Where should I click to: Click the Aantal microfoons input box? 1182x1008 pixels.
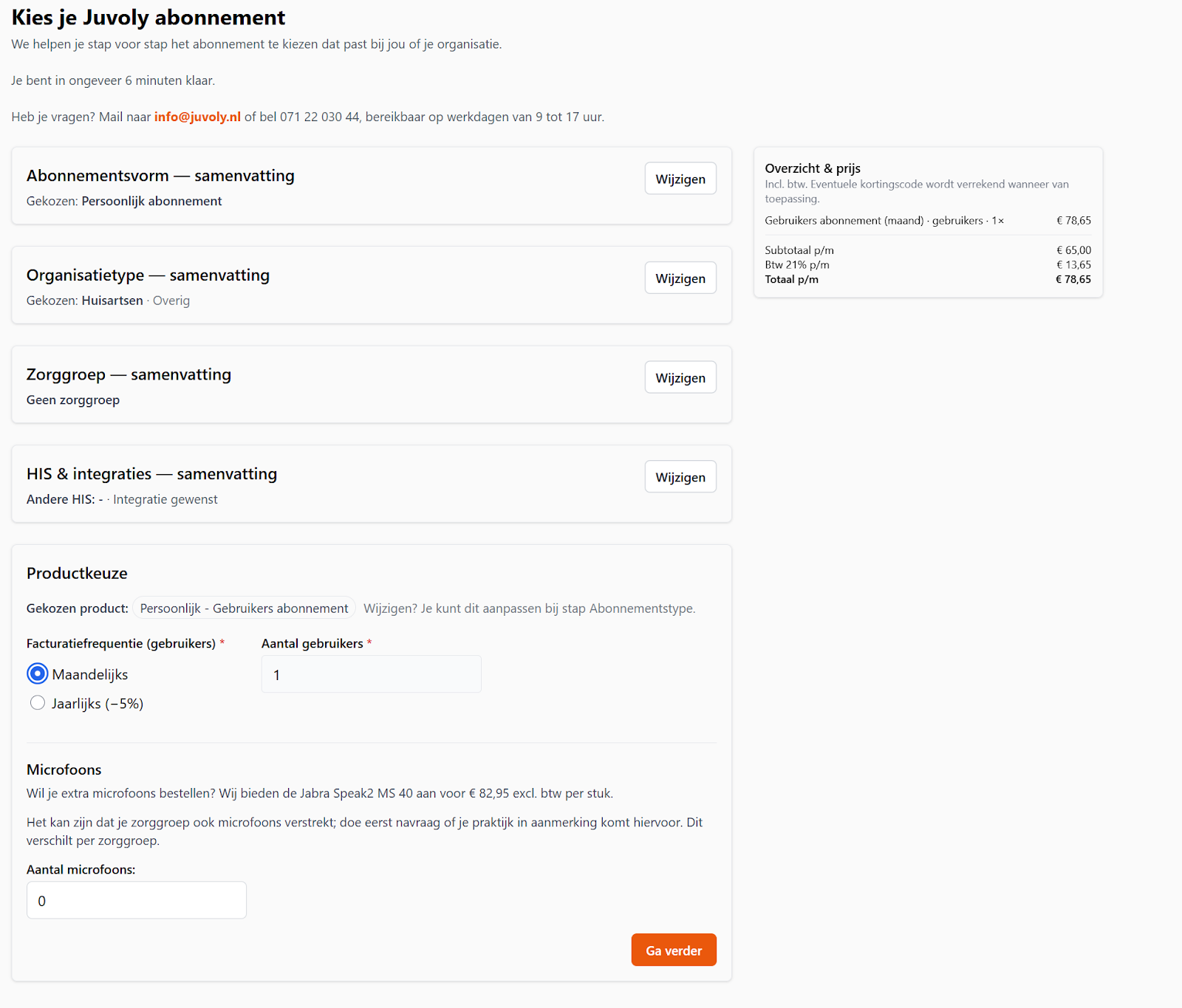(137, 900)
